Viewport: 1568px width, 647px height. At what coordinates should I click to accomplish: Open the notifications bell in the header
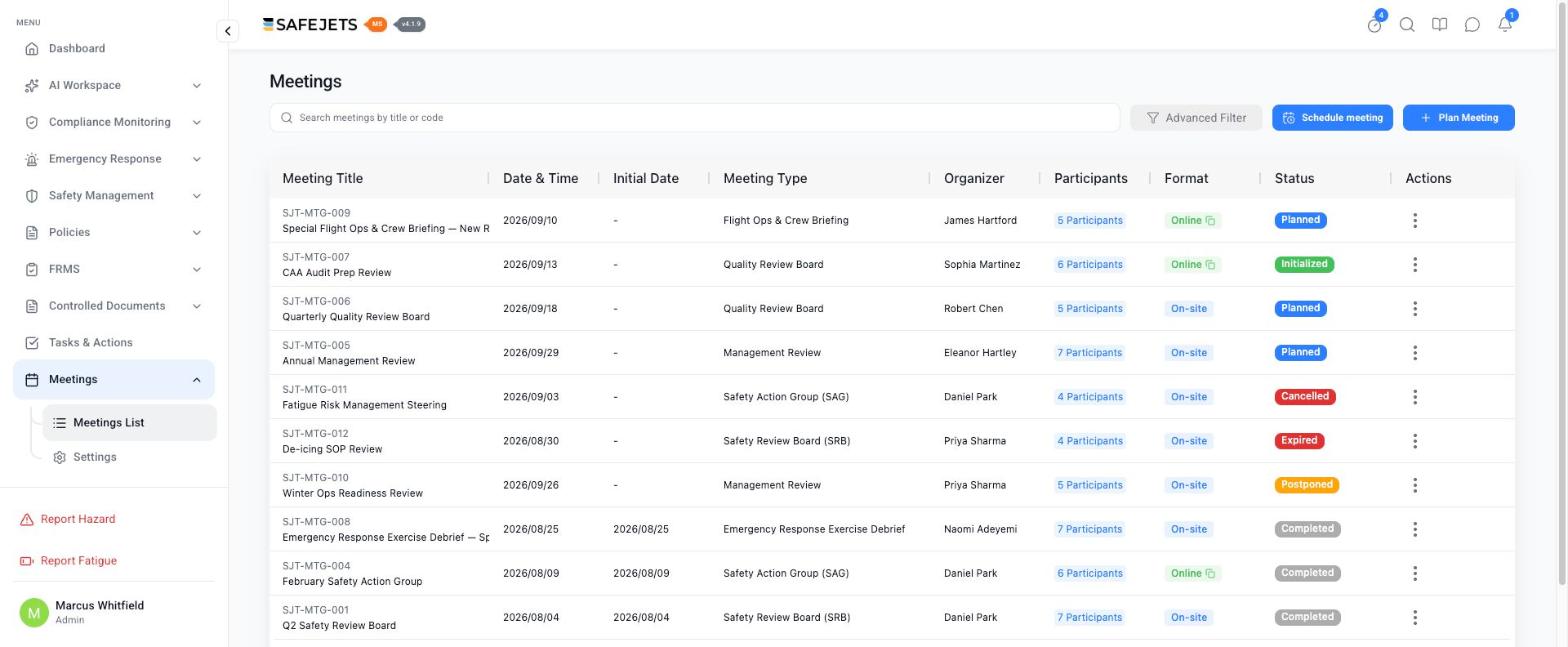[1504, 25]
